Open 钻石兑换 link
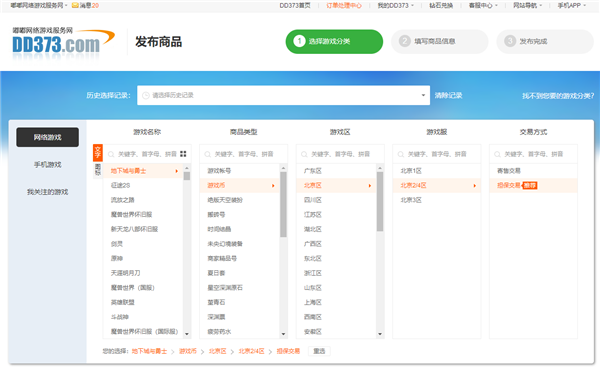The height and width of the screenshot is (370, 600). [441, 5]
